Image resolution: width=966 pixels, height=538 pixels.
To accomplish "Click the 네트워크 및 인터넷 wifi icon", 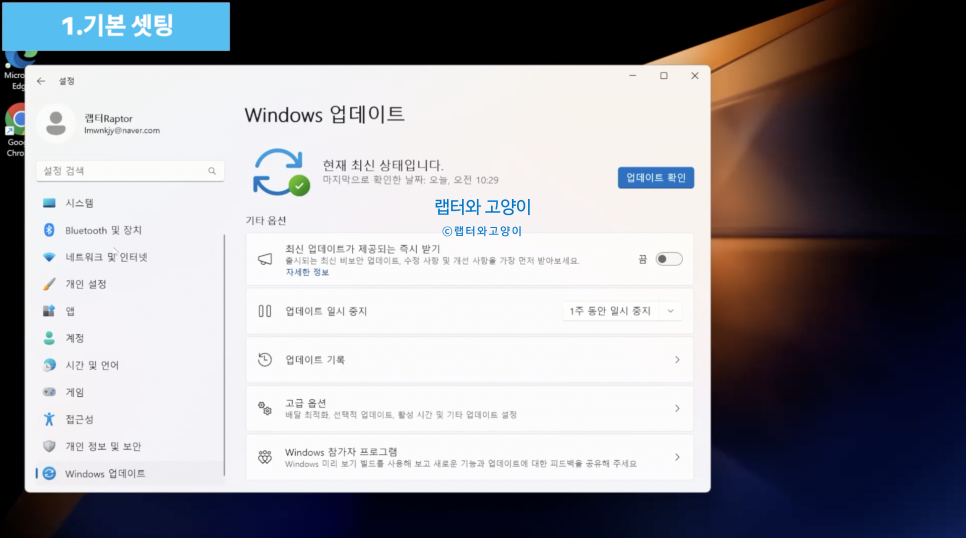I will [x=49, y=257].
